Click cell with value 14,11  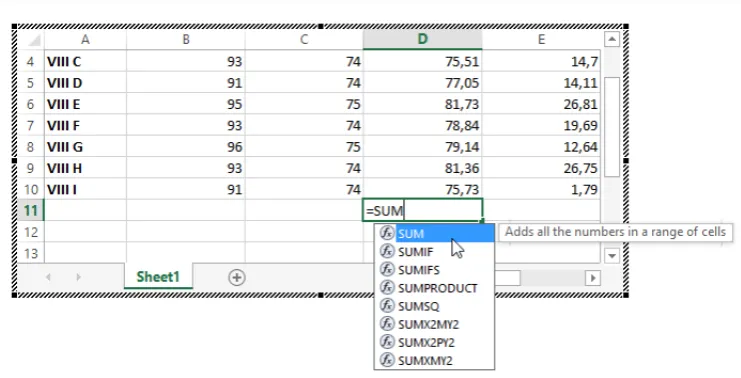(x=541, y=83)
